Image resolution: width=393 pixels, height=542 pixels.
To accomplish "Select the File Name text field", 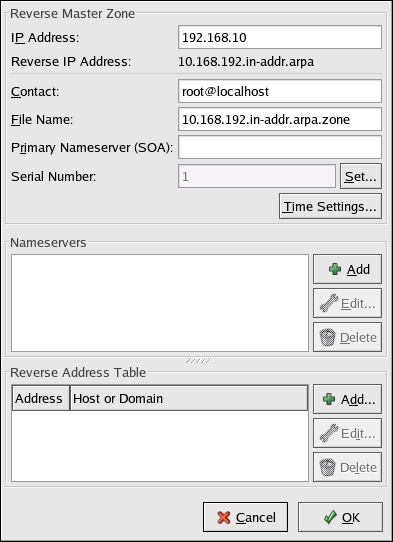I will coord(280,119).
